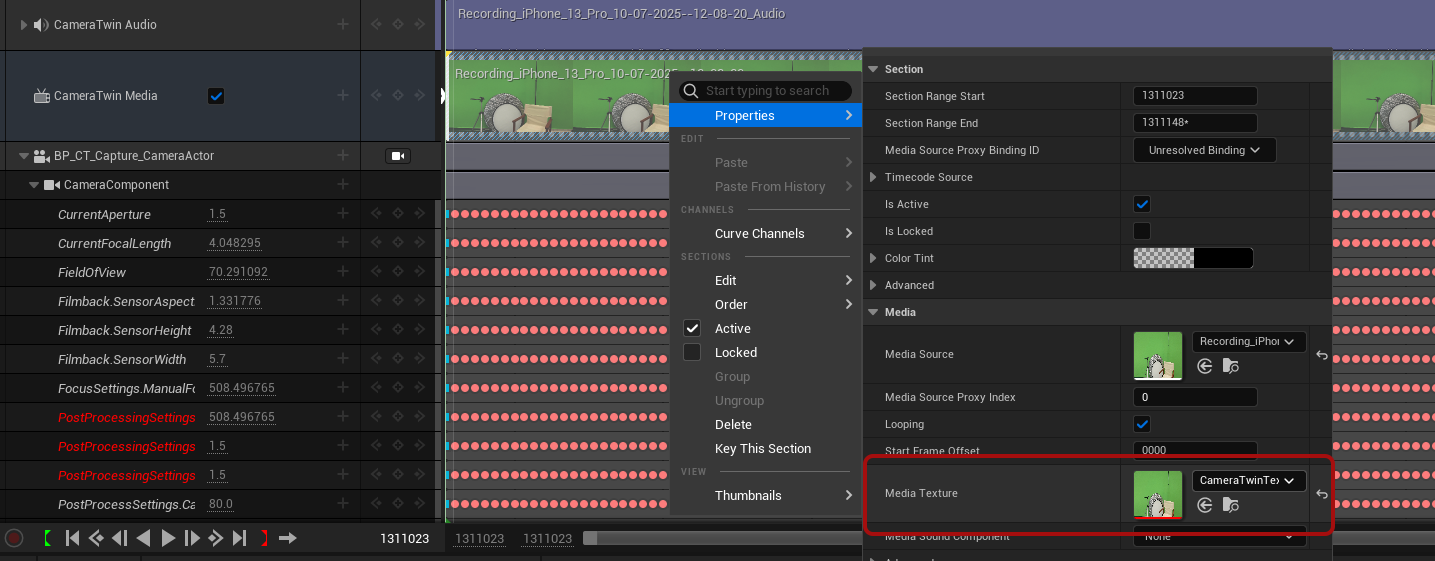This screenshot has height=561, width=1435.
Task: Add a track item to CameraTwin Audio
Action: pos(343,24)
